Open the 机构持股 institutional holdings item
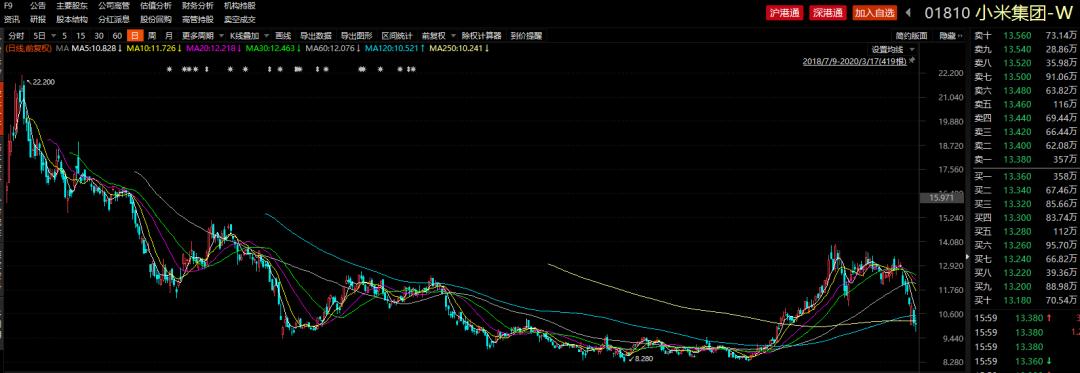This screenshot has width=1080, height=373. pos(240,6)
